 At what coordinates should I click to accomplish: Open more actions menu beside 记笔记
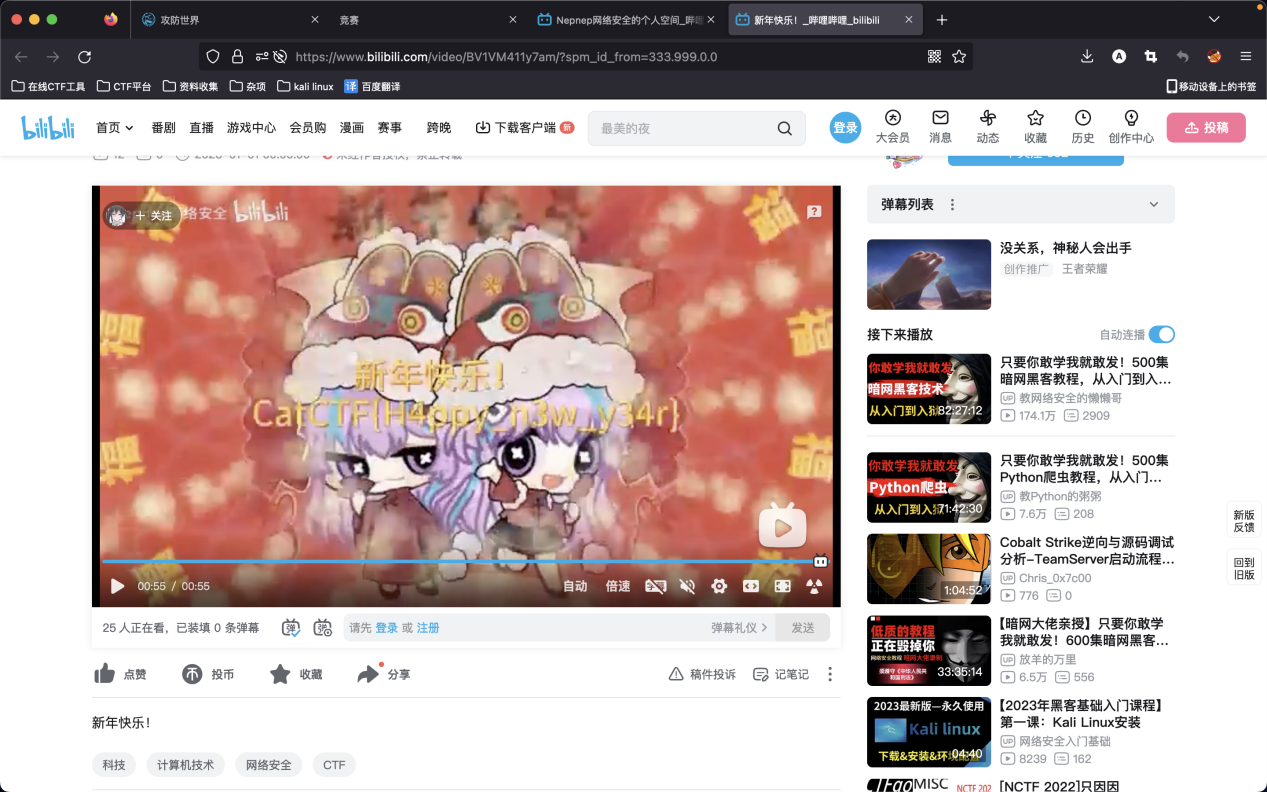[830, 674]
